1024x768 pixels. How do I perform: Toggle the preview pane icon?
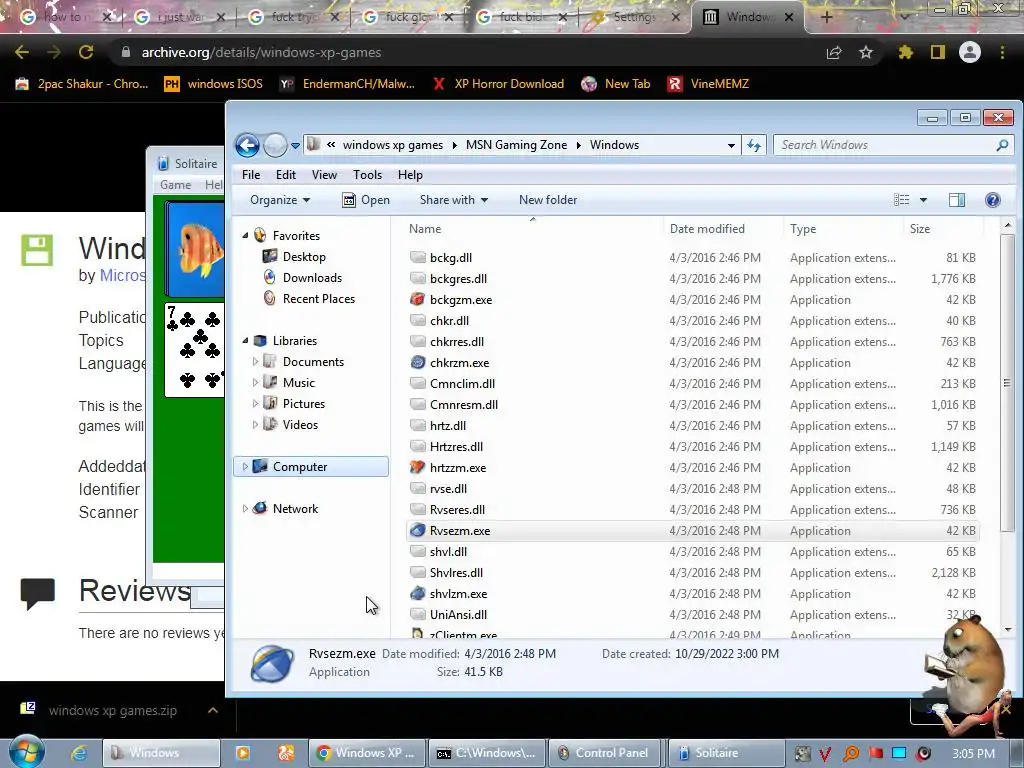(x=957, y=200)
